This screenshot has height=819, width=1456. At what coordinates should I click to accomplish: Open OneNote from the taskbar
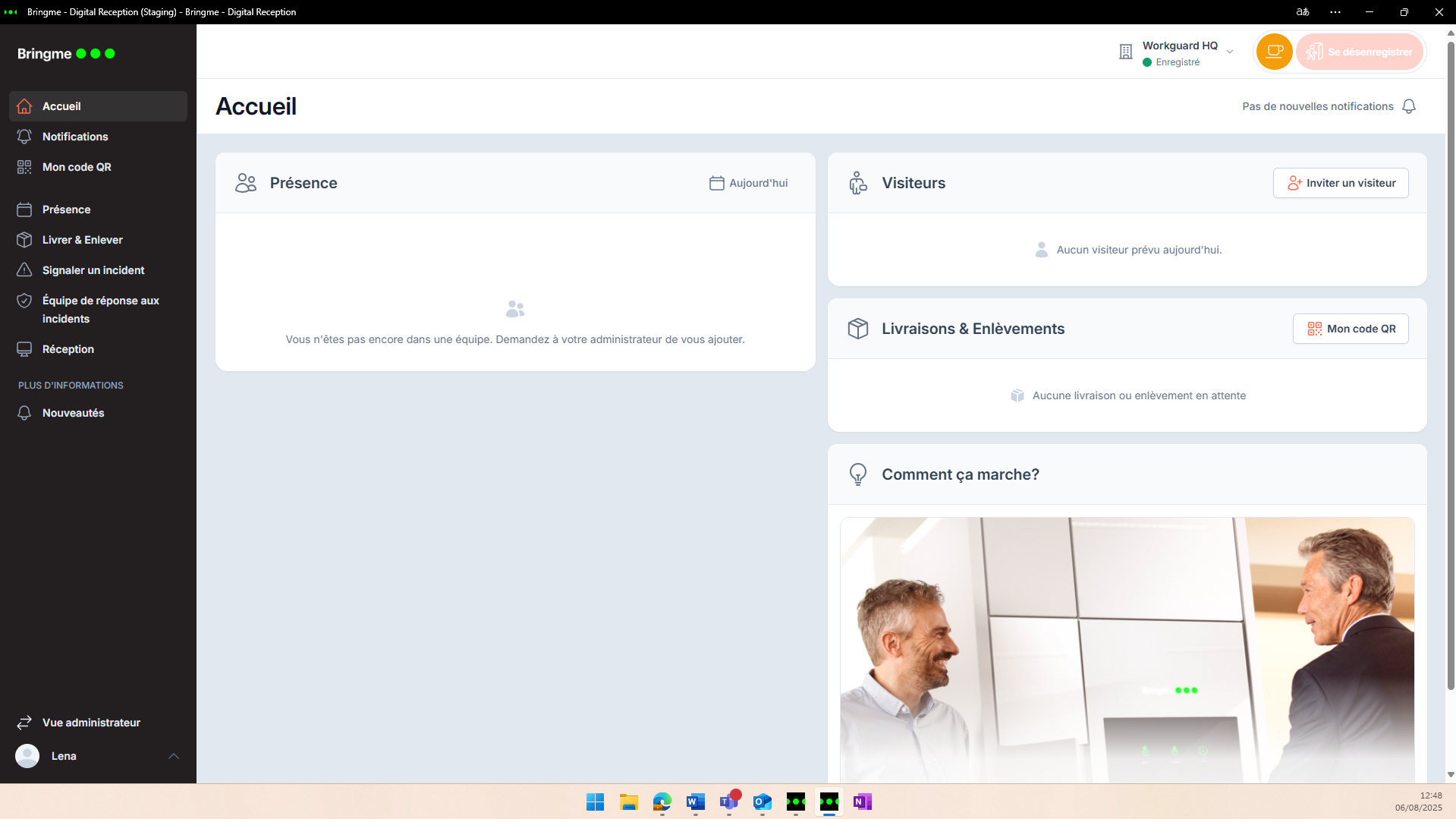(862, 802)
